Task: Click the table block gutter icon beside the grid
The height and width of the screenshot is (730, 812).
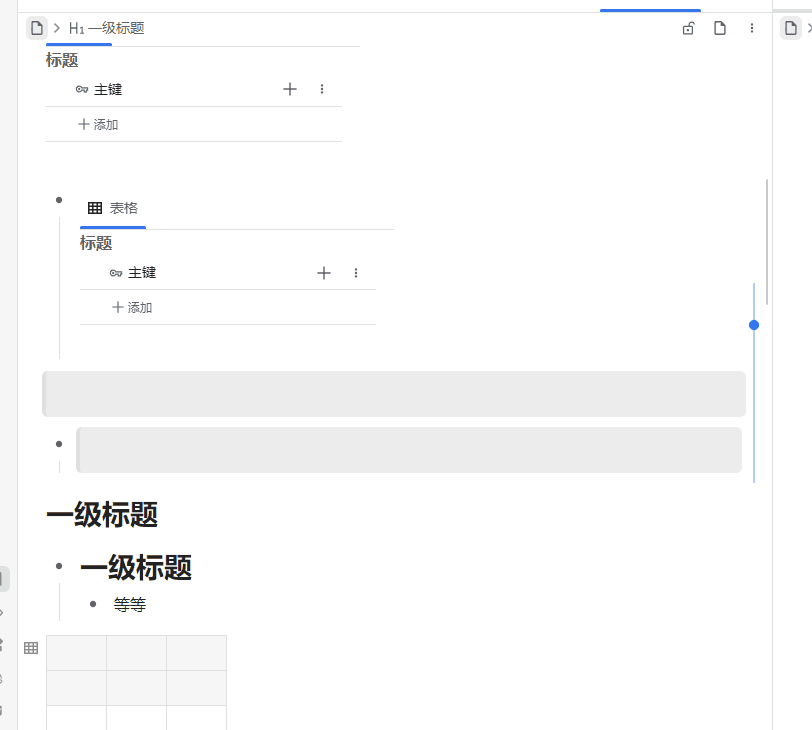Action: point(31,647)
